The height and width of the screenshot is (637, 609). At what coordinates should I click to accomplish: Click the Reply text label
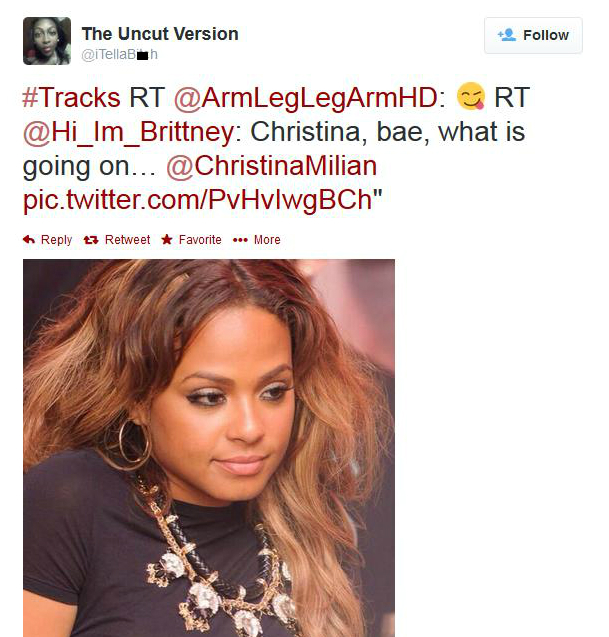click(56, 240)
